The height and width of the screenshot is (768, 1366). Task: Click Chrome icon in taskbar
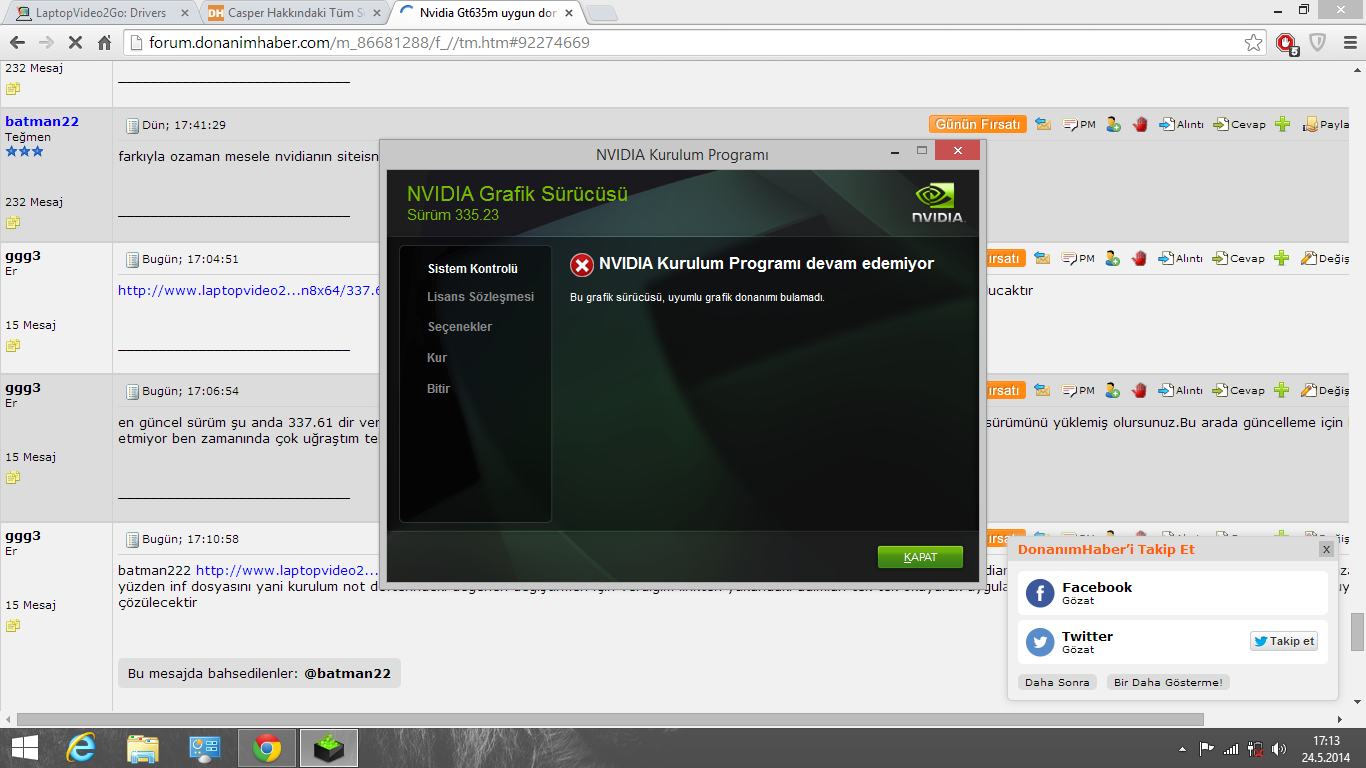[267, 748]
